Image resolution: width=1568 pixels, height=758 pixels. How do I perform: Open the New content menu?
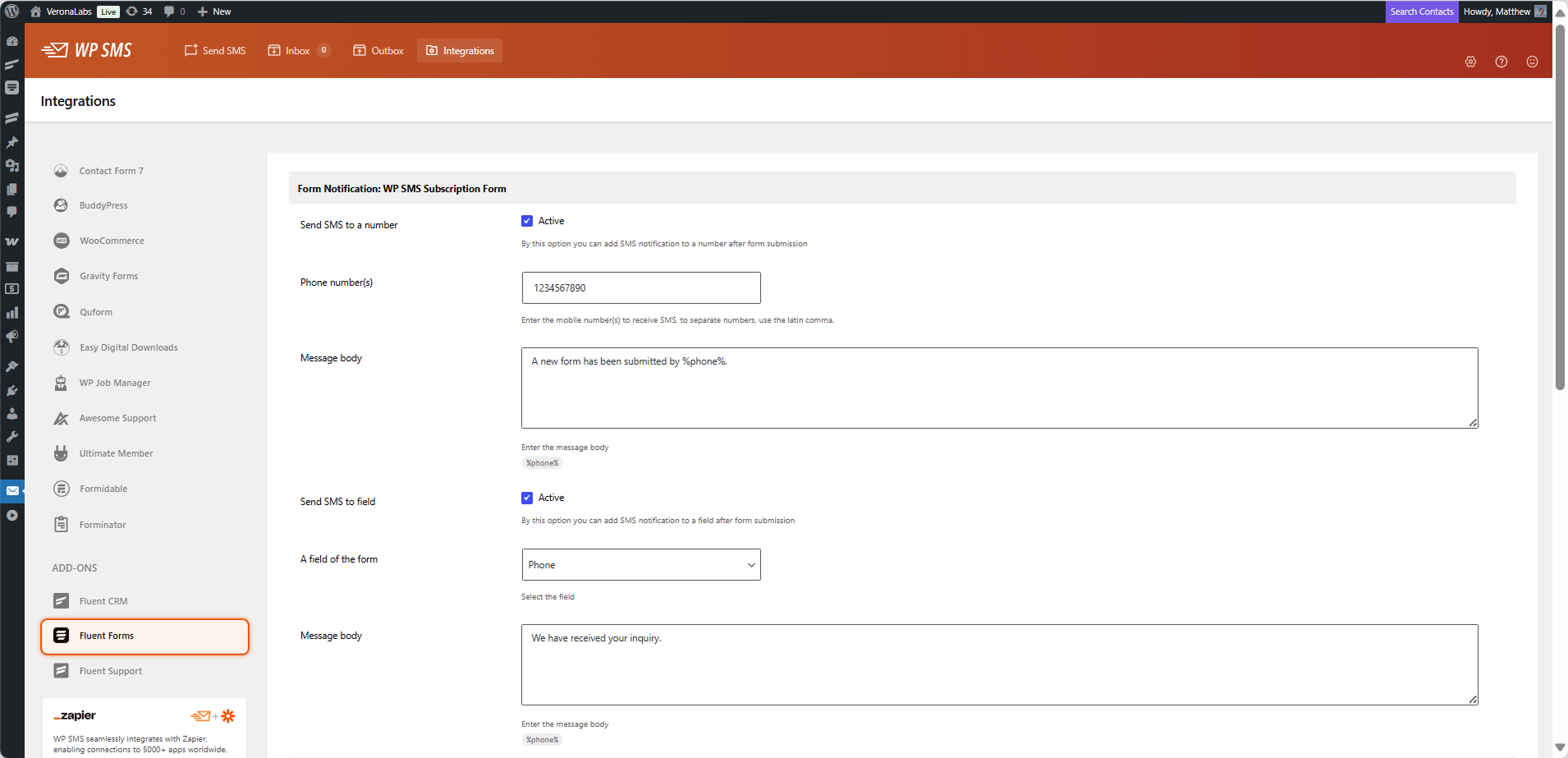click(214, 11)
